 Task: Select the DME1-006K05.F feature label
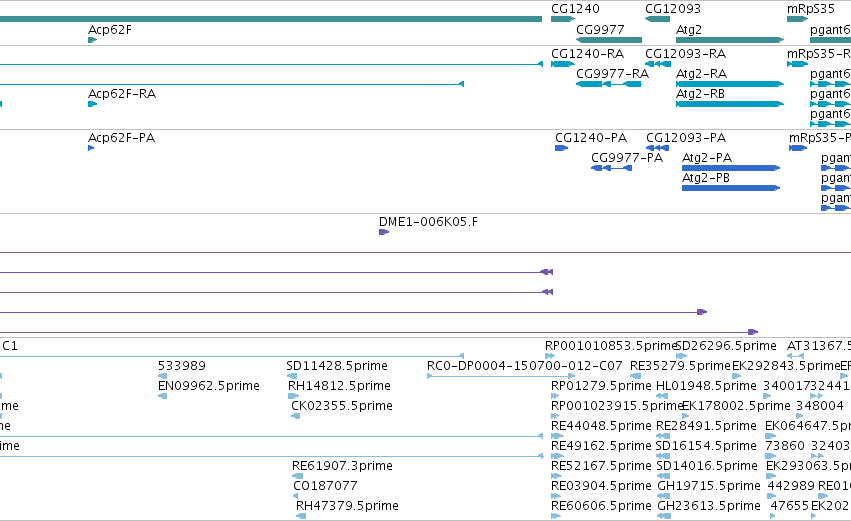tap(428, 221)
